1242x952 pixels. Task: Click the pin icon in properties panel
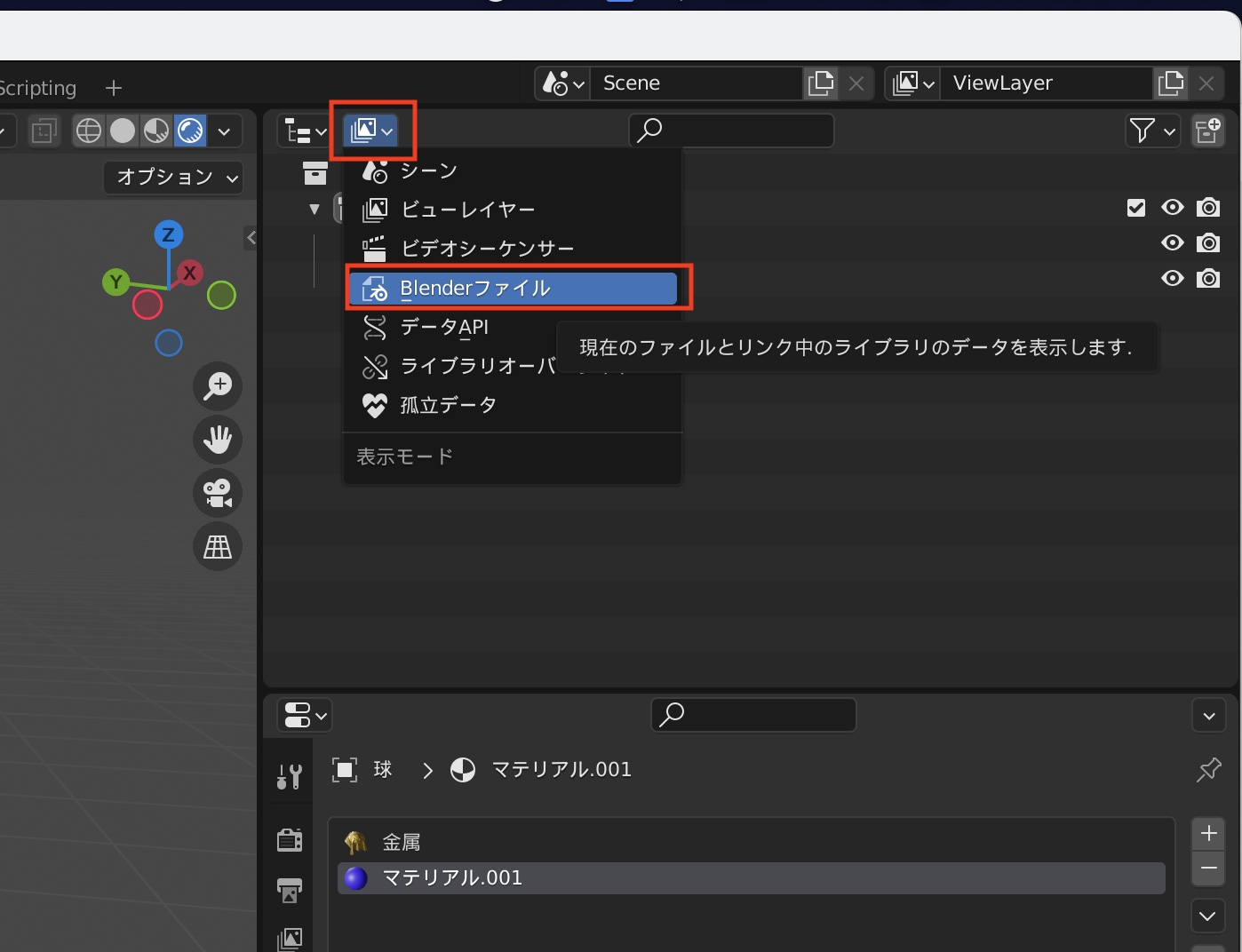coord(1208,770)
